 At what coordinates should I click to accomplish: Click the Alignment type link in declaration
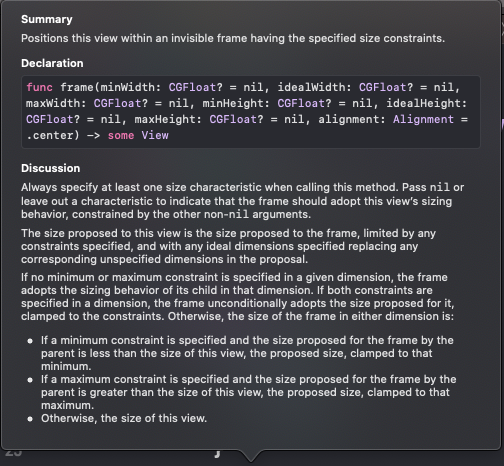click(423, 119)
